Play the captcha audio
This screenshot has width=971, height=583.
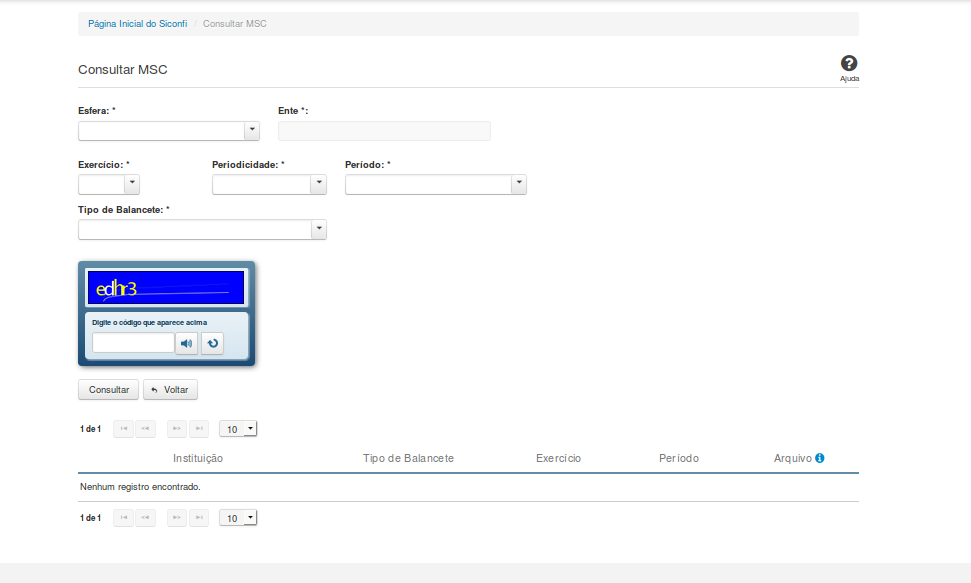186,344
